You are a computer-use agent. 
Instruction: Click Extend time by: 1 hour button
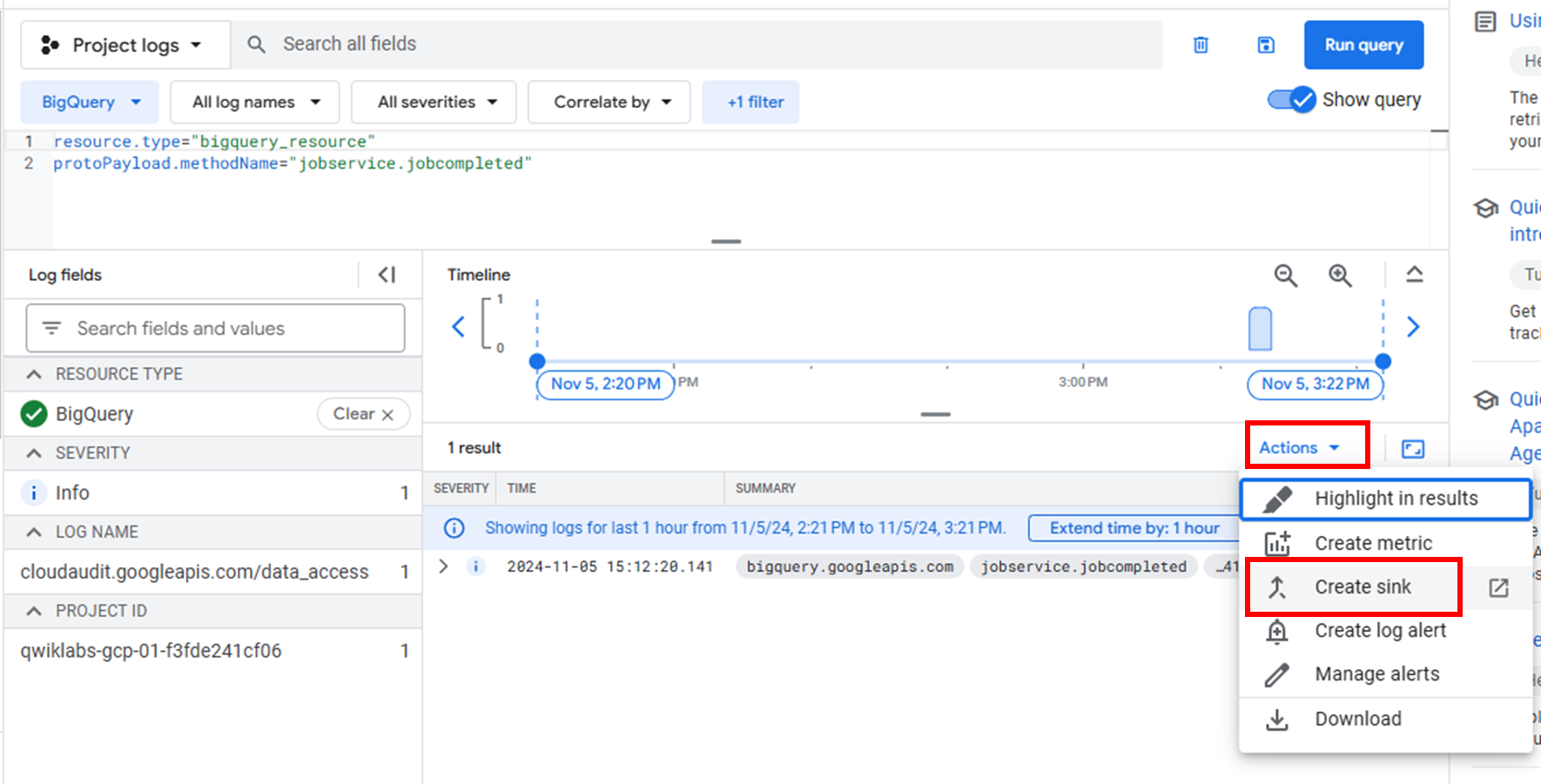1134,528
